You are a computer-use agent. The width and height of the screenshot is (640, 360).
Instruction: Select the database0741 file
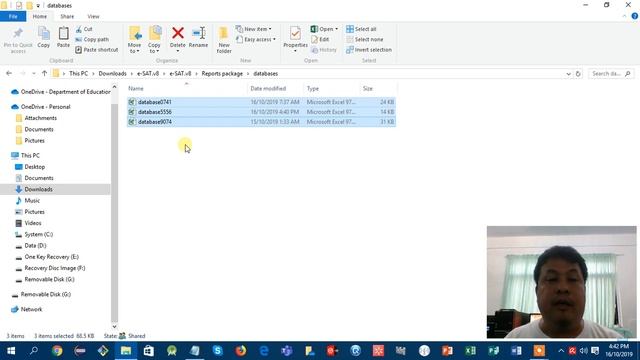click(261, 102)
